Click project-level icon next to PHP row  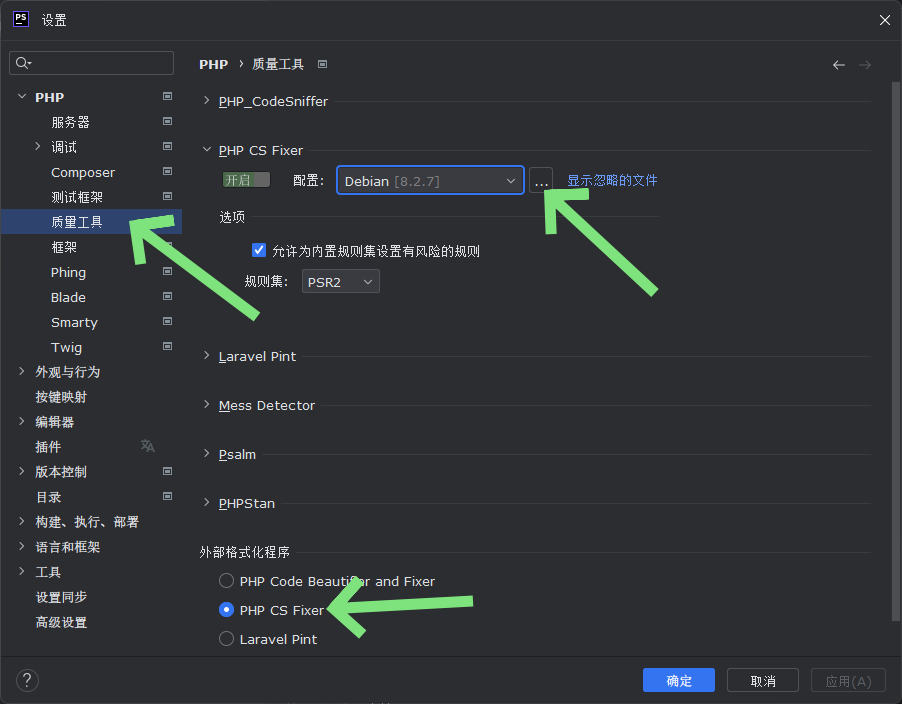(x=167, y=96)
